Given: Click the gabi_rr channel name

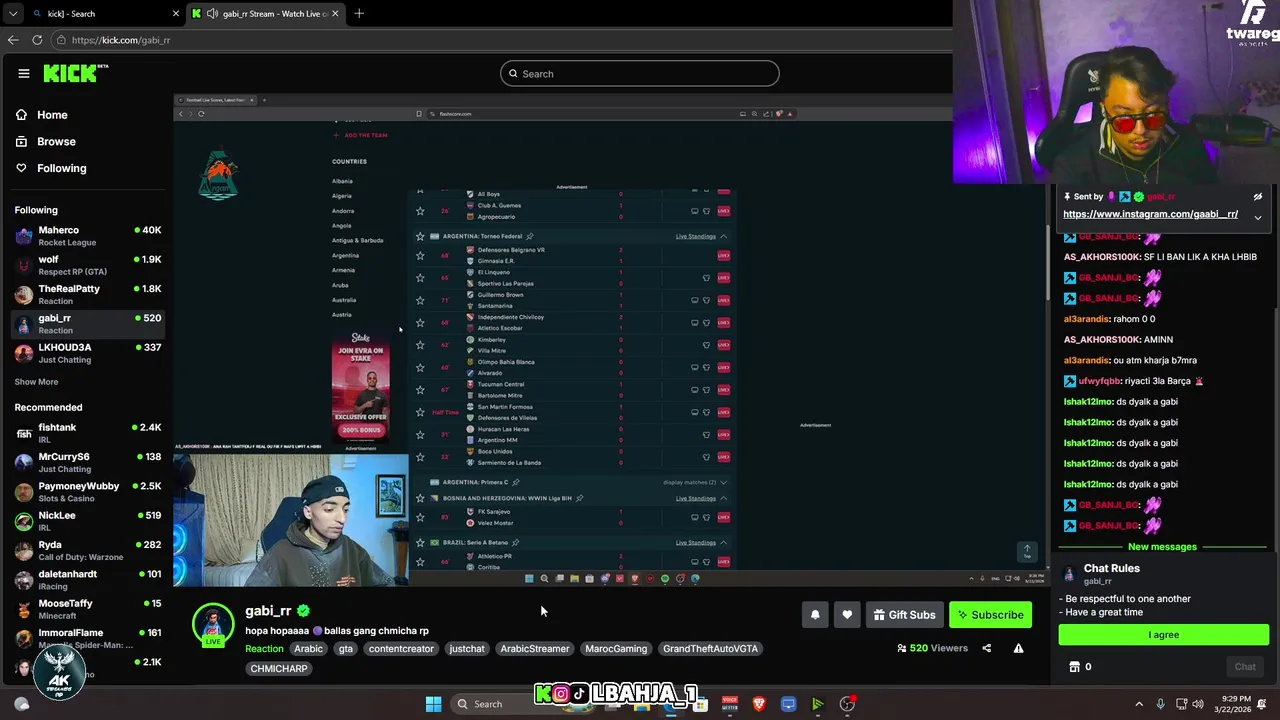Looking at the screenshot, I should [268, 611].
